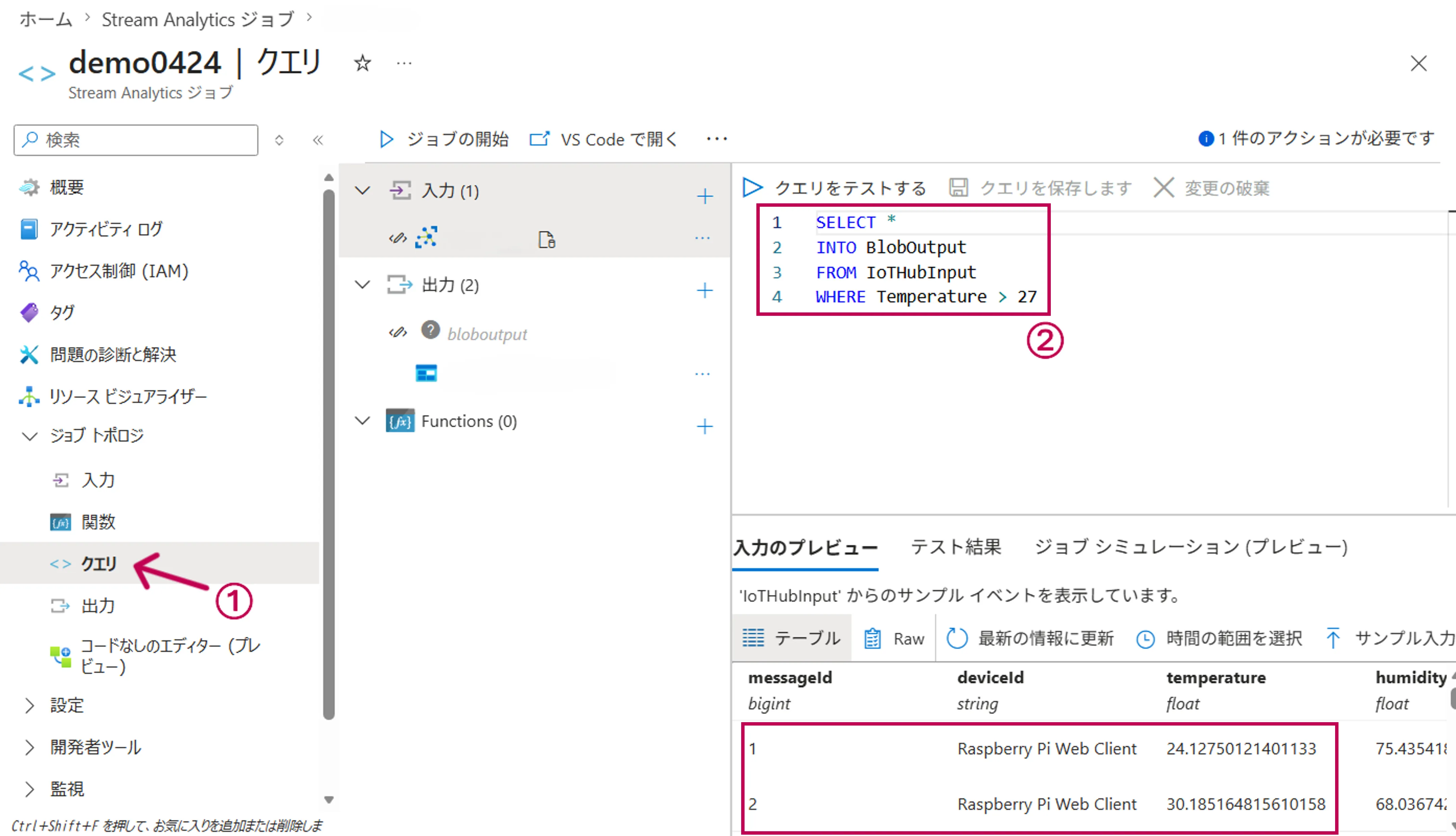Collapse the Functions (0) group
The height and width of the screenshot is (836, 1456).
[x=363, y=420]
